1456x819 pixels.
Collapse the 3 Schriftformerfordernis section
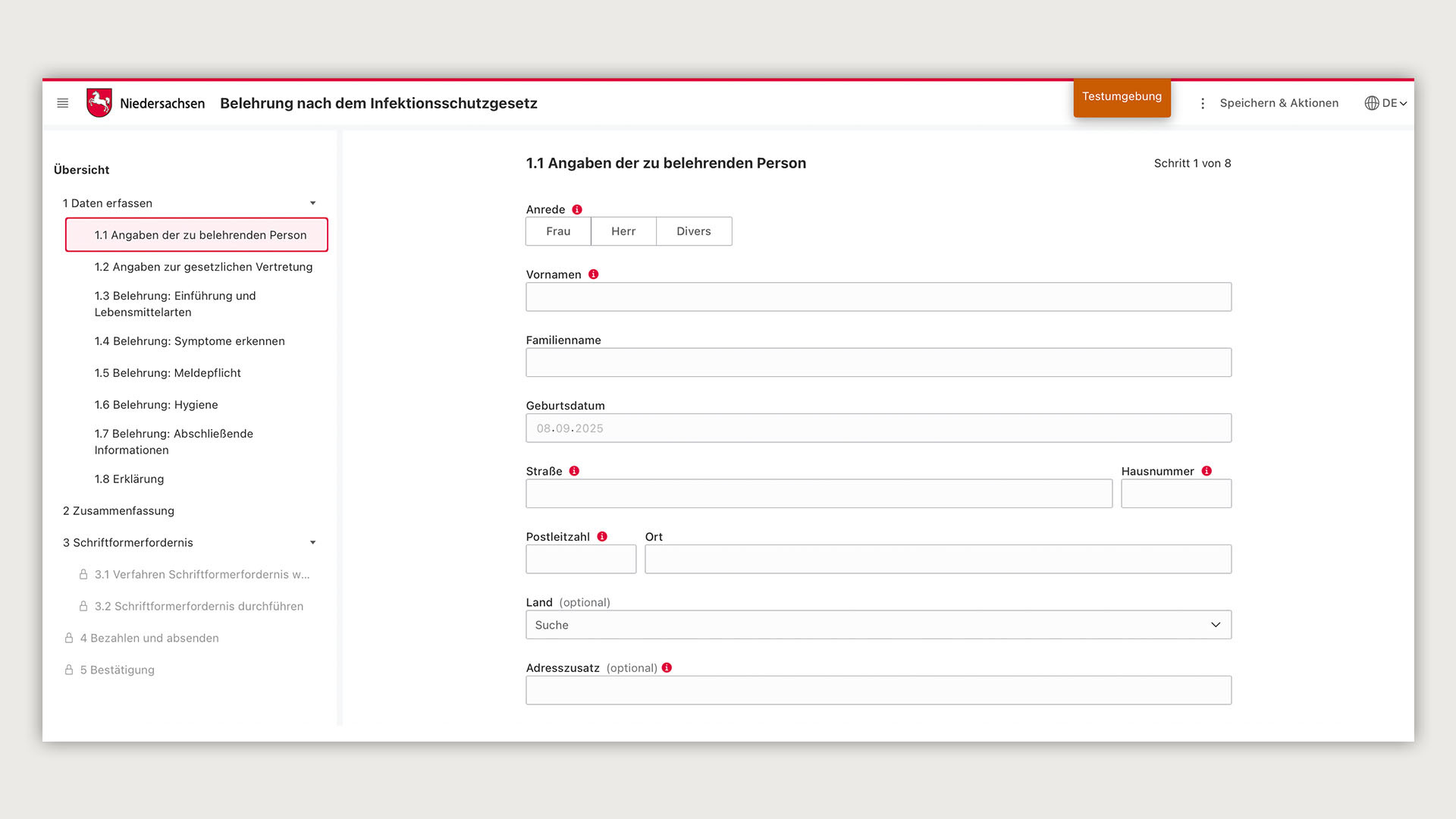312,542
